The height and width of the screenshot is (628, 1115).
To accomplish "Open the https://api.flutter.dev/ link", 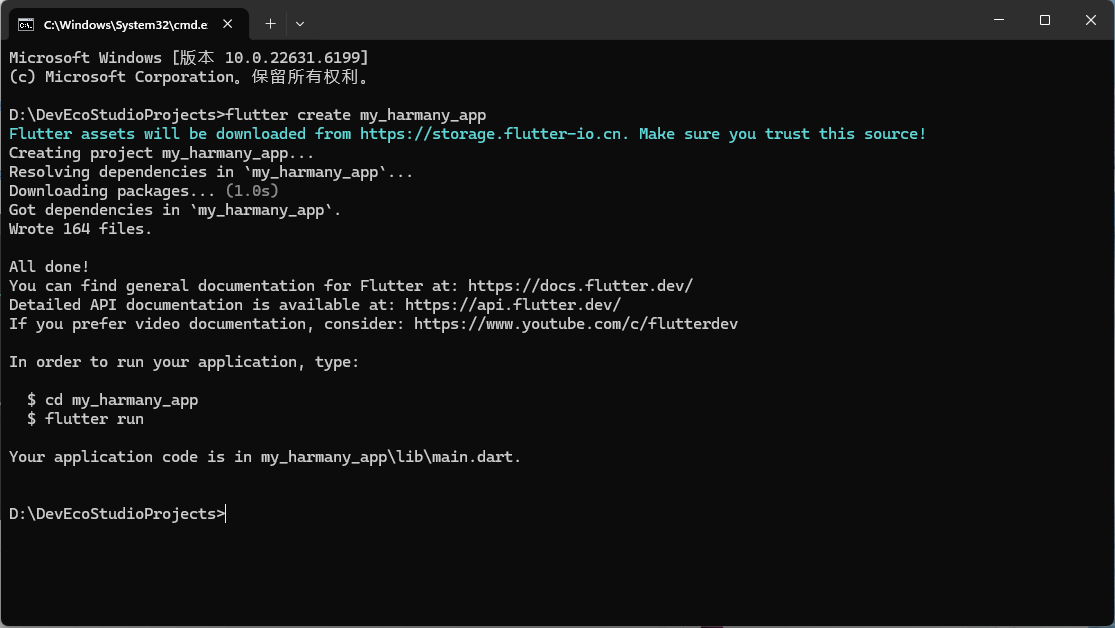I will tap(513, 305).
